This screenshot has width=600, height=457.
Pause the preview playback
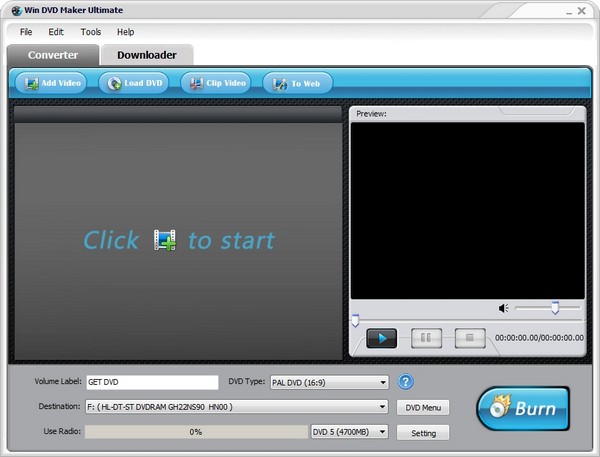(426, 338)
